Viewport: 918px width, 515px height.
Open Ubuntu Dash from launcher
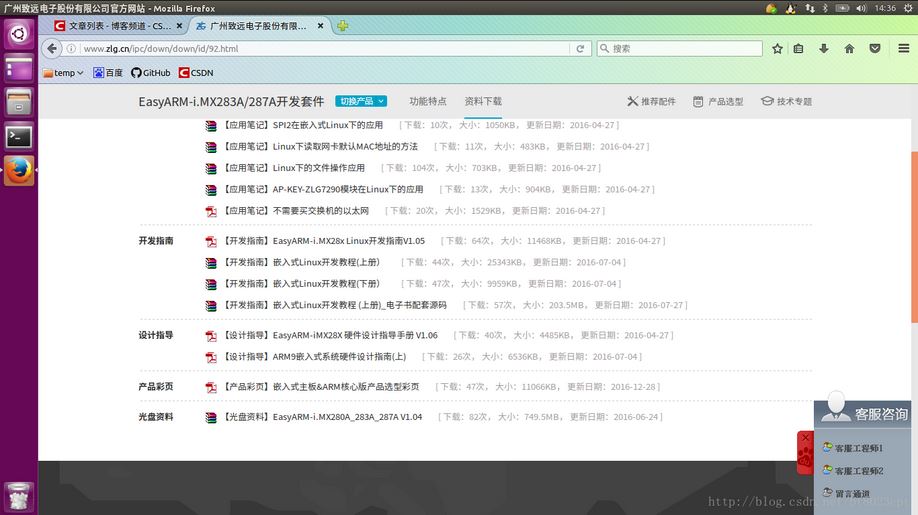coord(19,34)
